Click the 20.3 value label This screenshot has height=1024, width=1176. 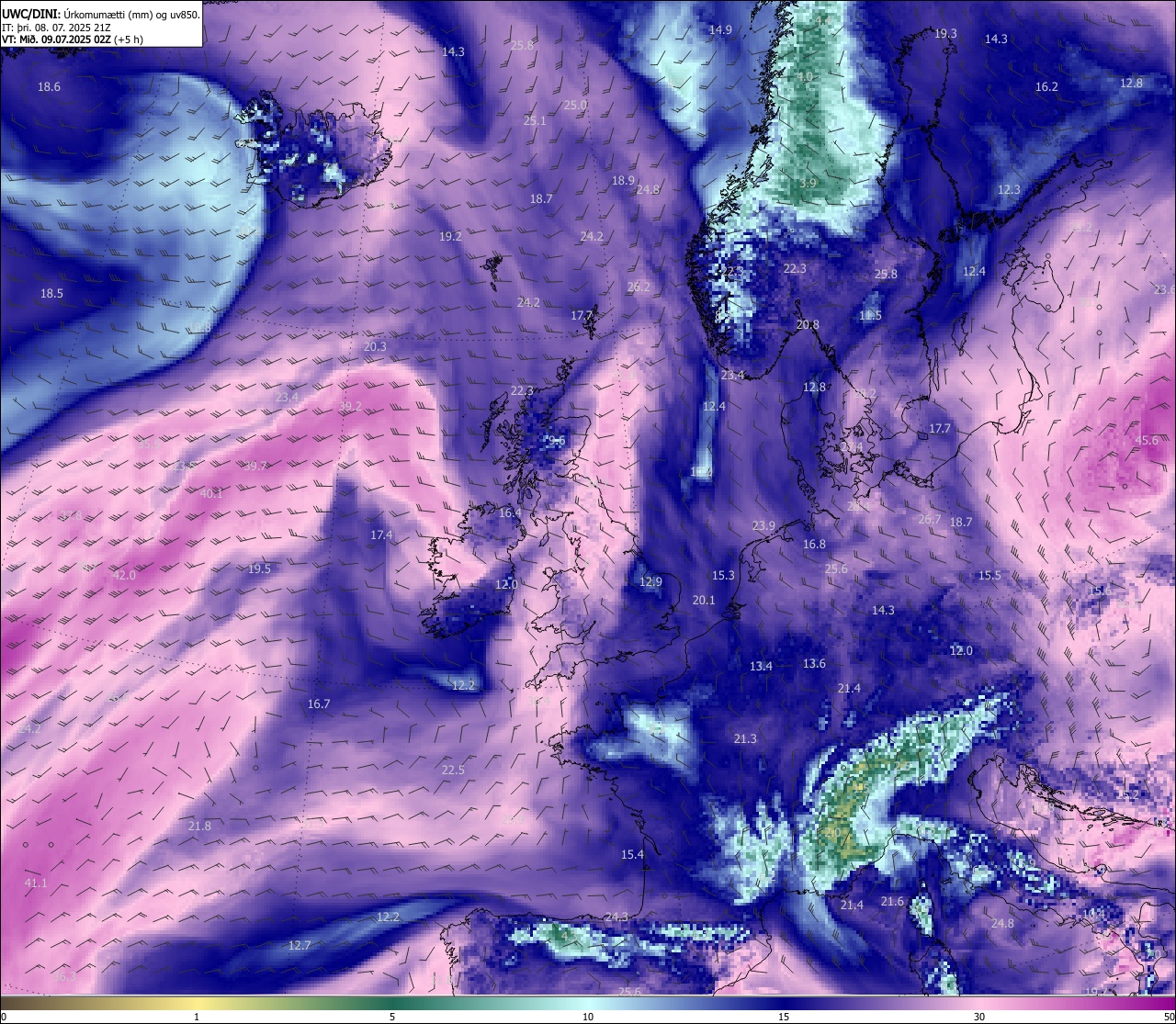click(375, 347)
